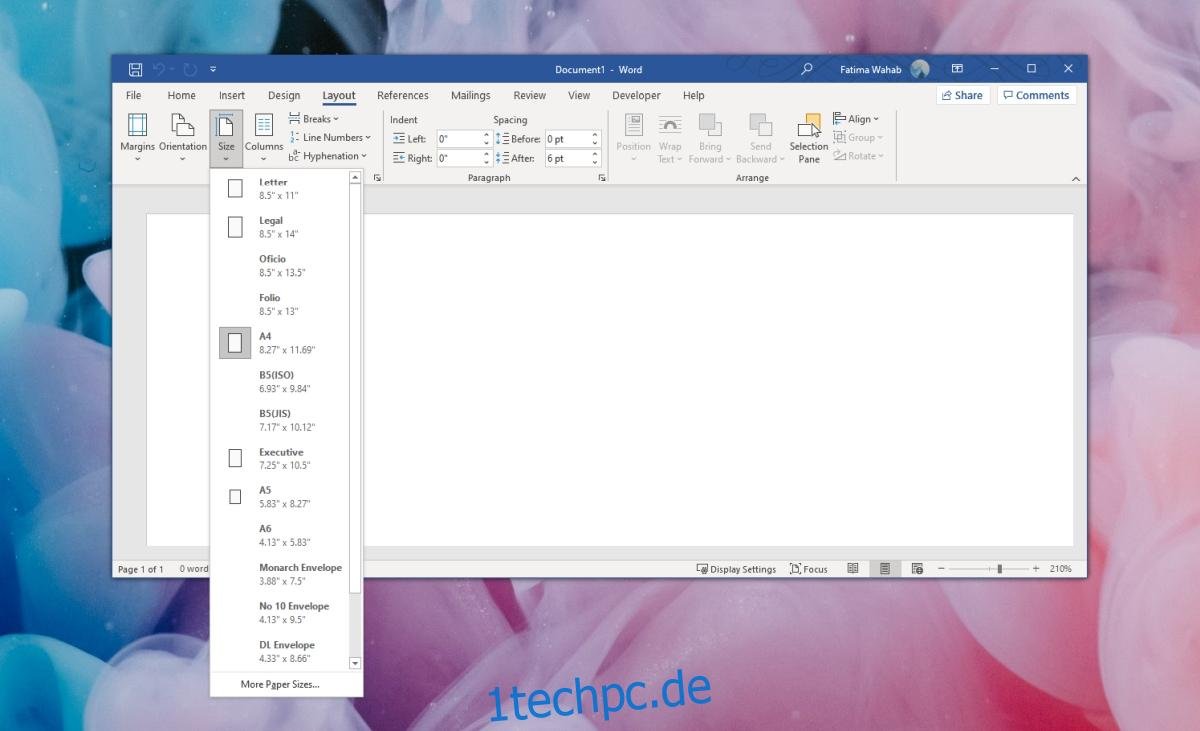Choose Monarch Envelope size

(279, 574)
